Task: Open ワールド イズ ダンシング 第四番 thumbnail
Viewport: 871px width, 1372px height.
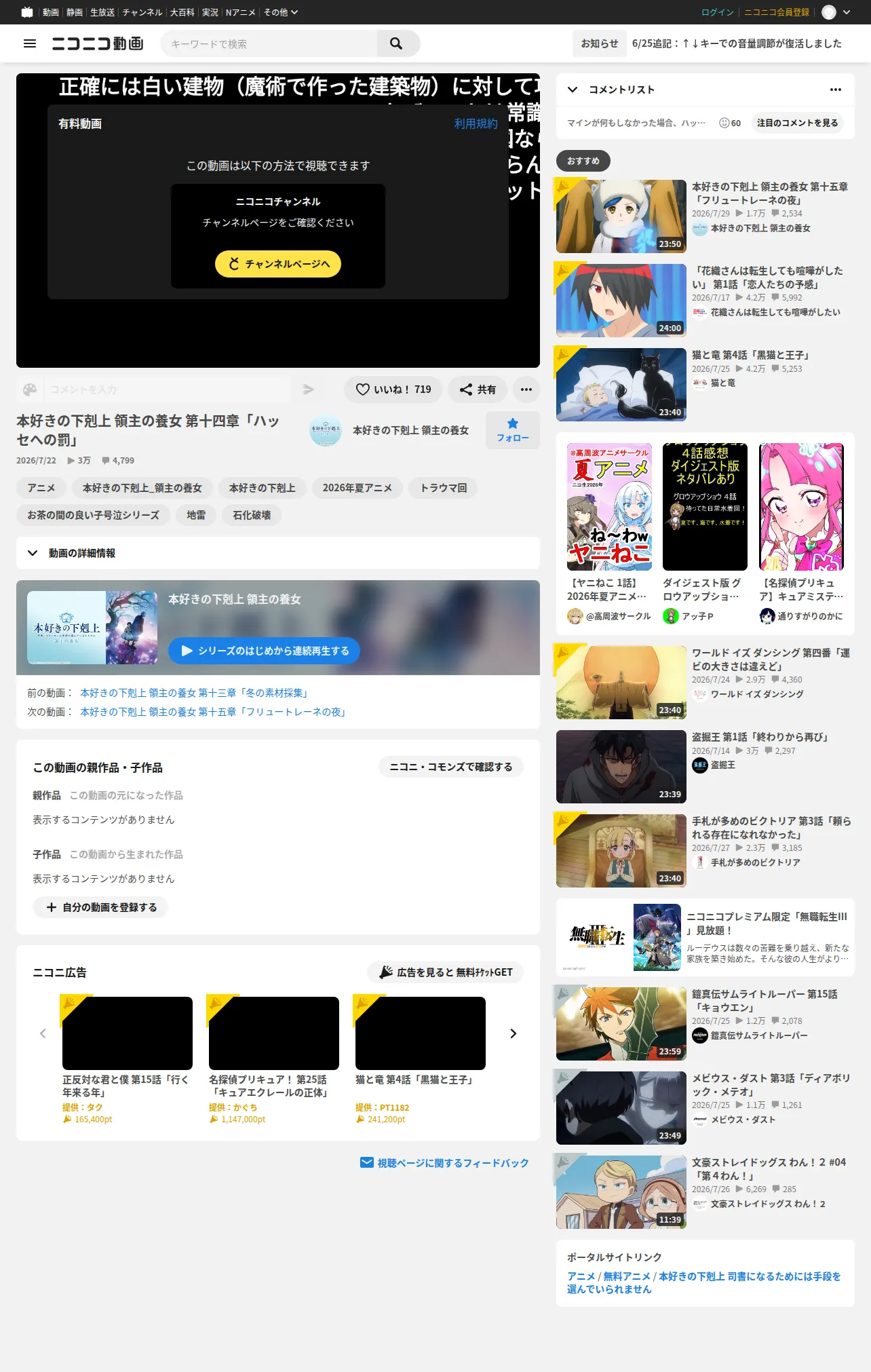Action: [x=621, y=683]
